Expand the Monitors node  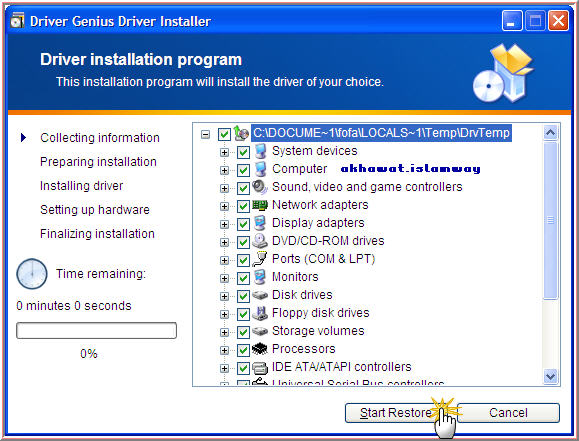[x=224, y=278]
